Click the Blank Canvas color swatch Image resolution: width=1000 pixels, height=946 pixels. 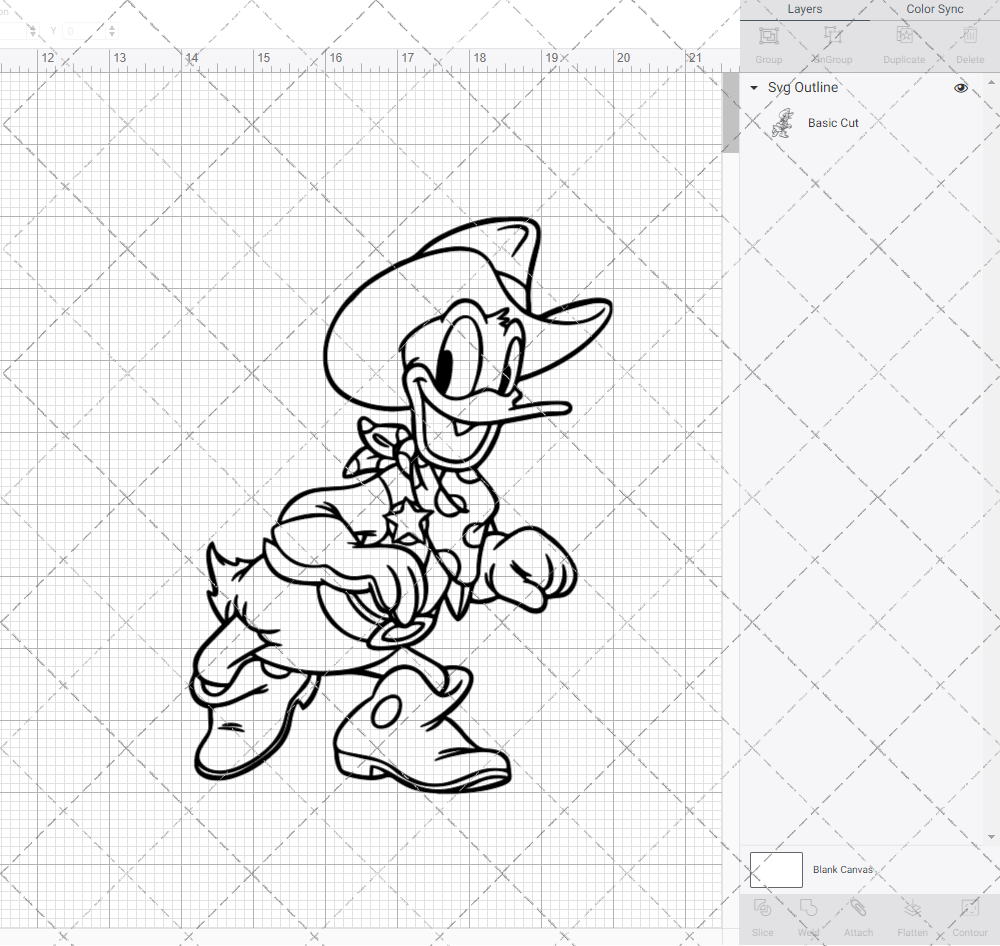pos(776,869)
